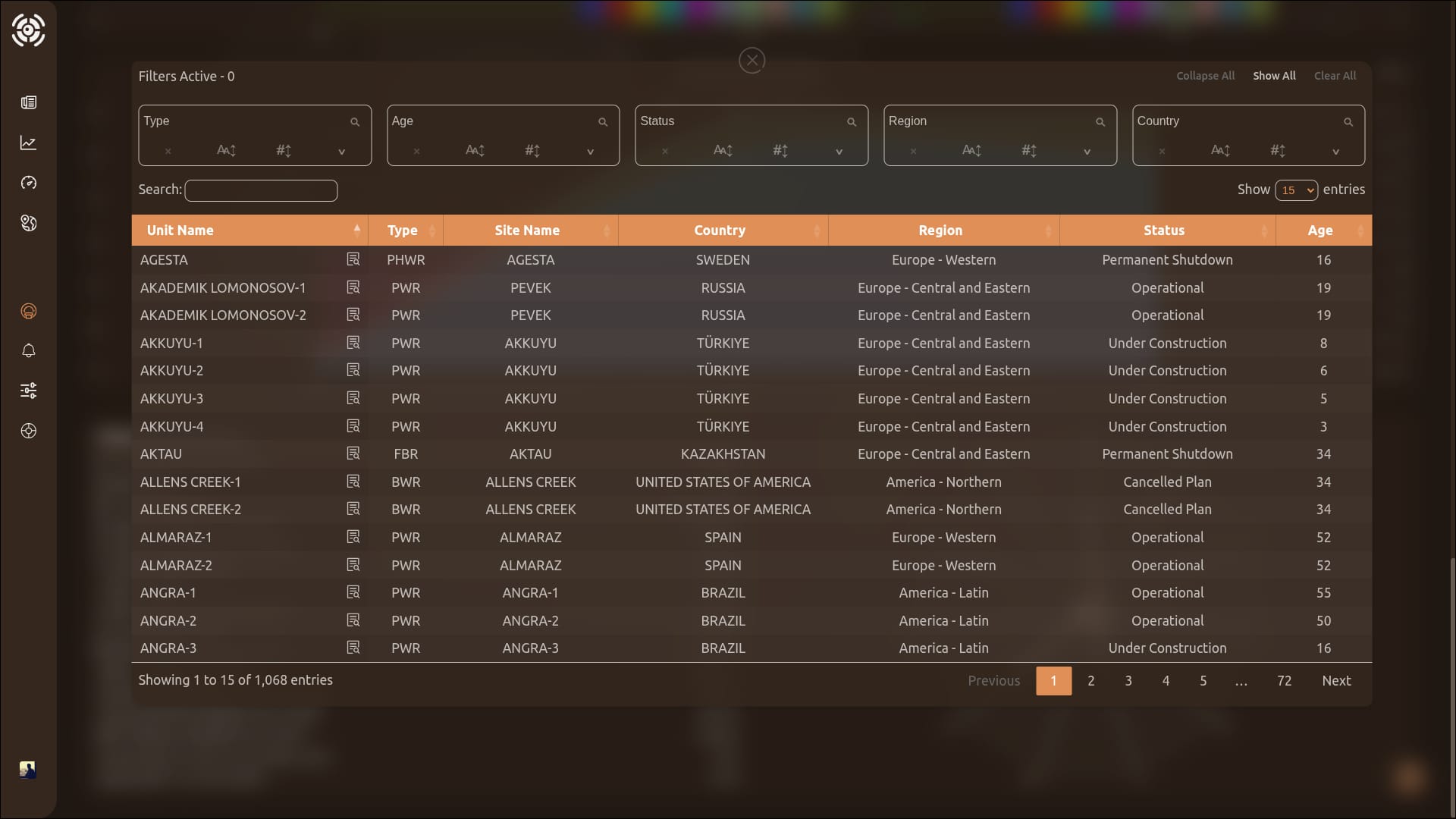The width and height of the screenshot is (1456, 819).
Task: Expand the Country filter panel
Action: click(x=1335, y=152)
